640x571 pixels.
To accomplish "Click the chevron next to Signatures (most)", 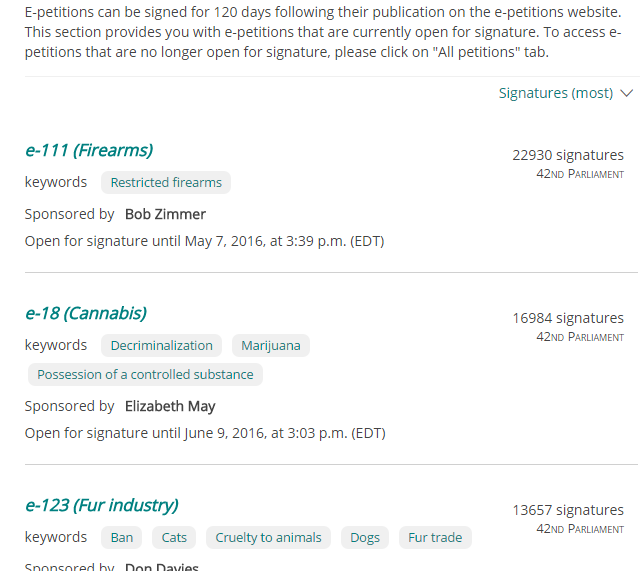I will tap(627, 93).
